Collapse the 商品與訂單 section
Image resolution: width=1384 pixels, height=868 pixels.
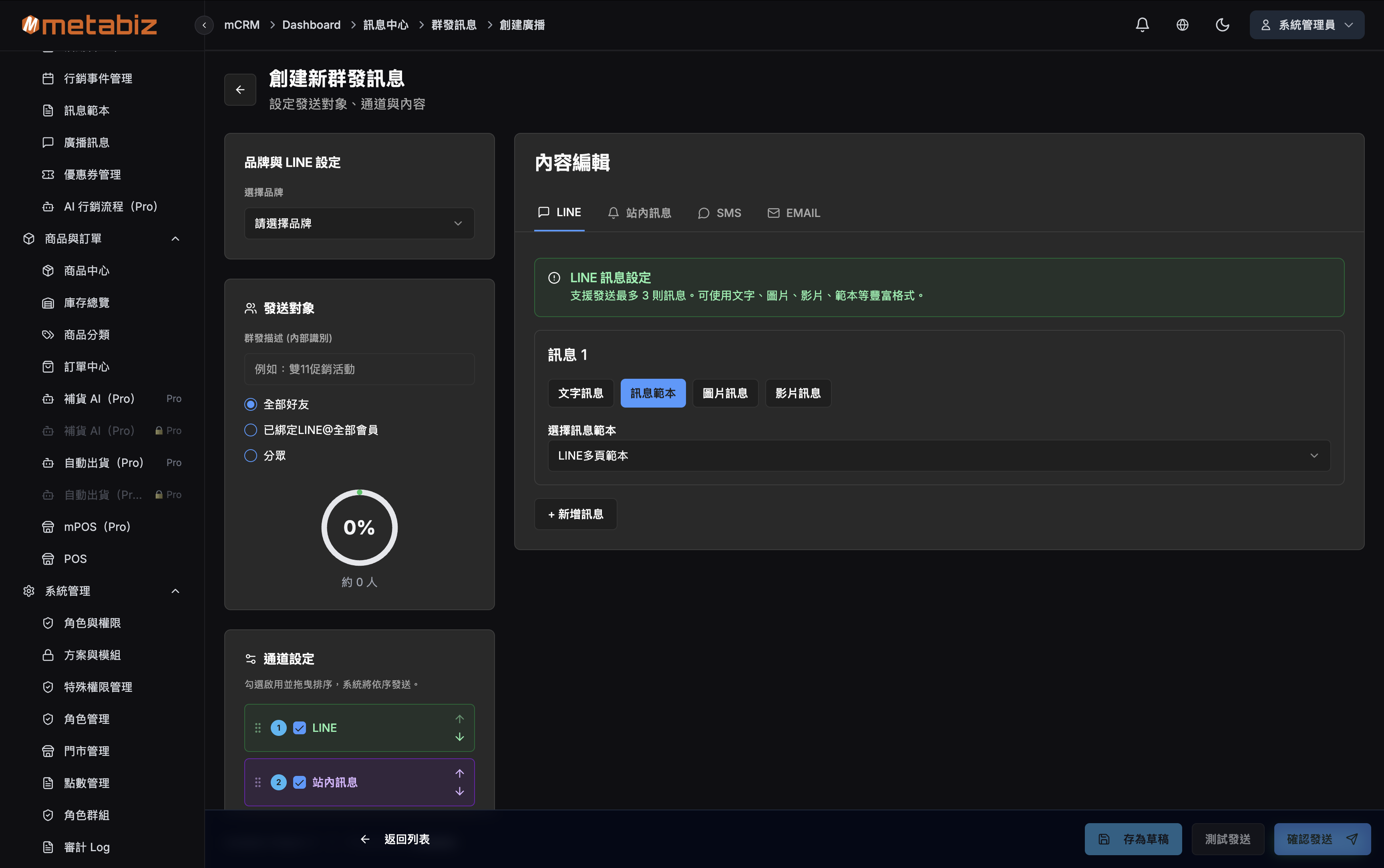tap(175, 238)
